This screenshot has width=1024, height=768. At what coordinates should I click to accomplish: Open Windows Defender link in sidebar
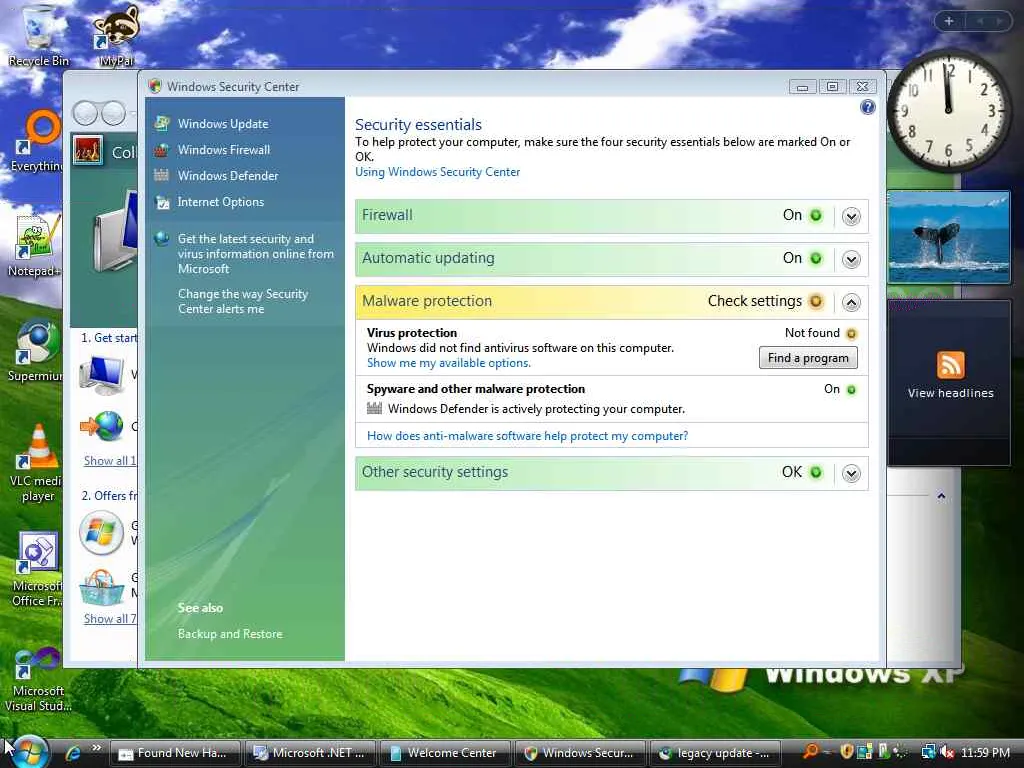point(228,176)
